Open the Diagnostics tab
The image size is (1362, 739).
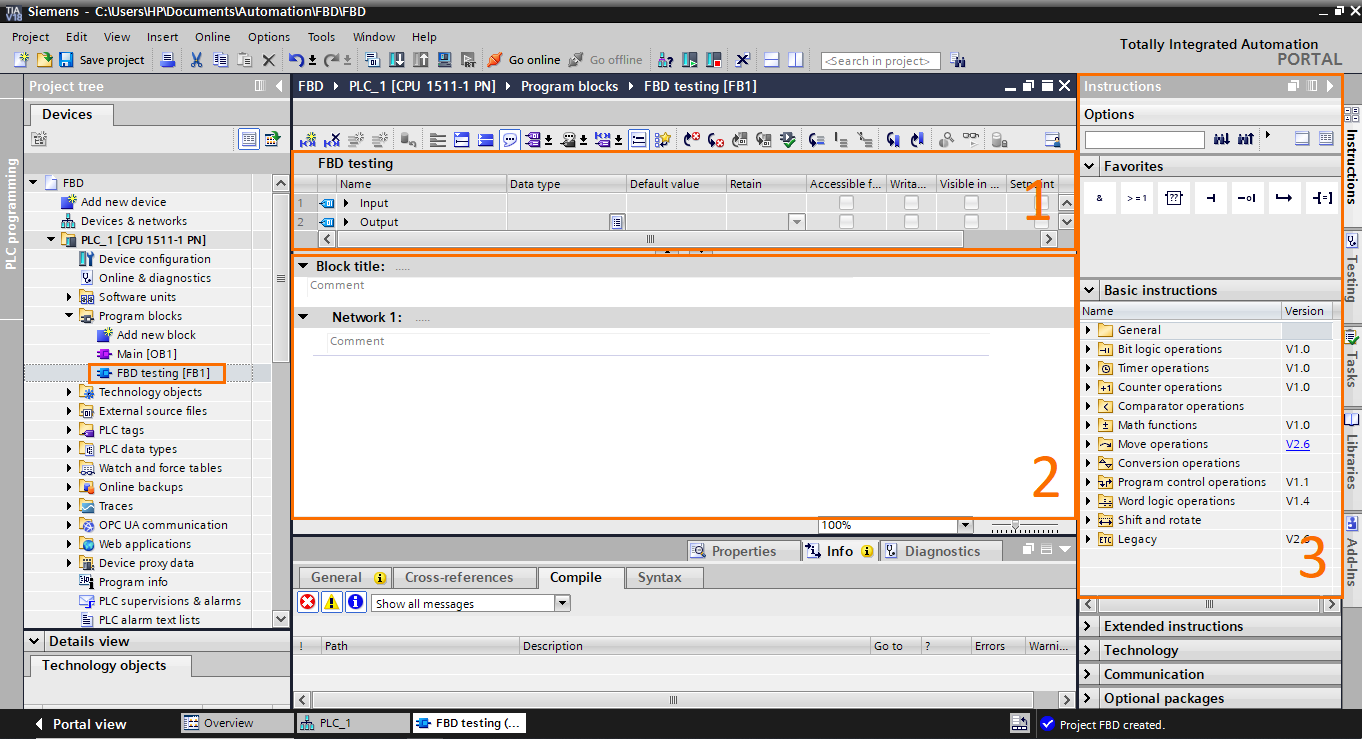[x=942, y=551]
